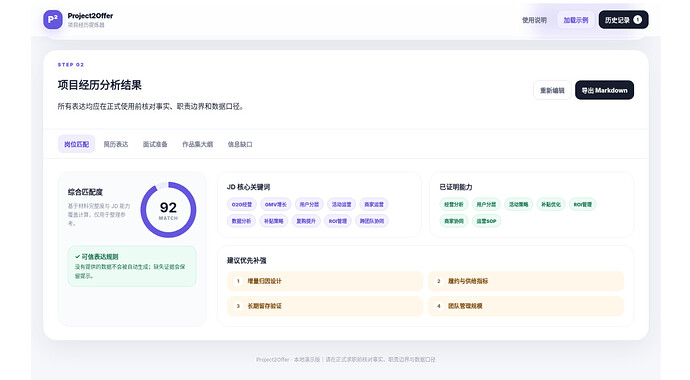Click the 复购提升 keyword tag
This screenshot has width=690, height=380.
tap(306, 221)
